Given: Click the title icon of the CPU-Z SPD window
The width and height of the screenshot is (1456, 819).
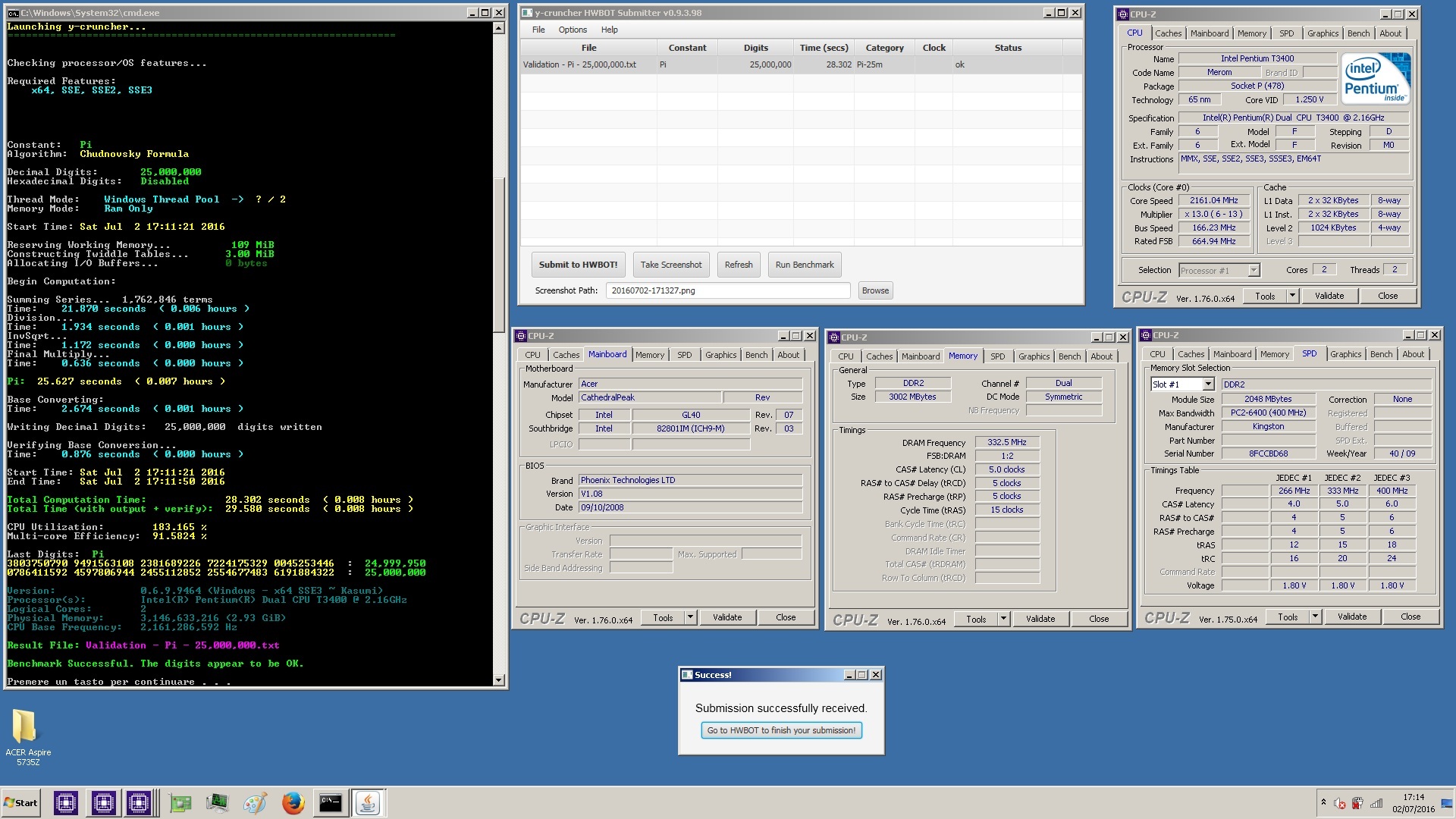Looking at the screenshot, I should point(1146,335).
